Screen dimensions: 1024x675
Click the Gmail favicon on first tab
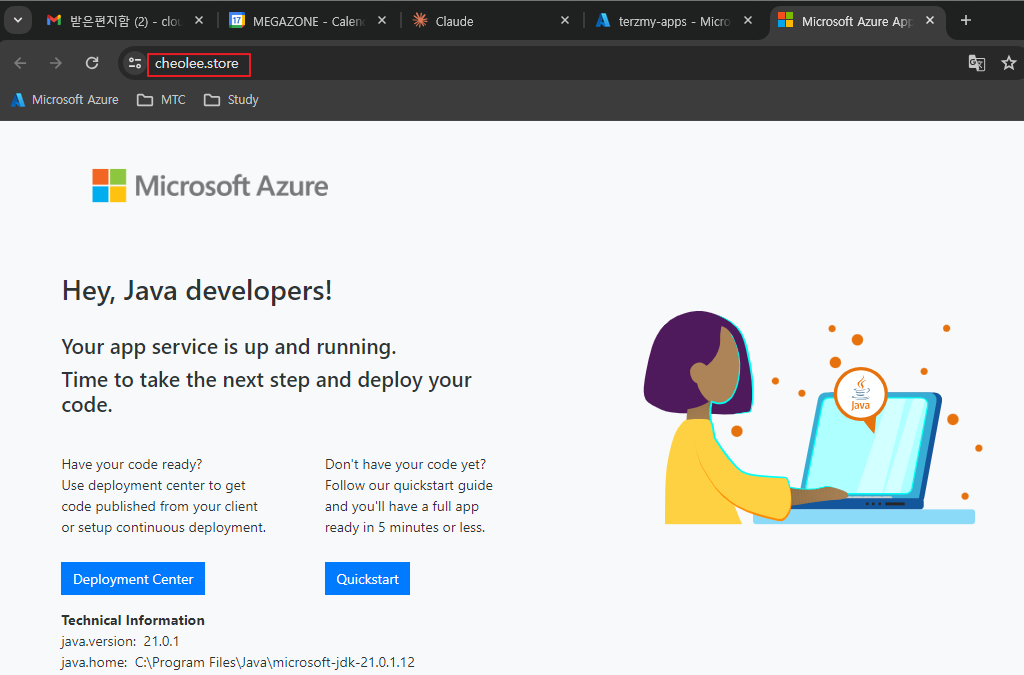[54, 21]
